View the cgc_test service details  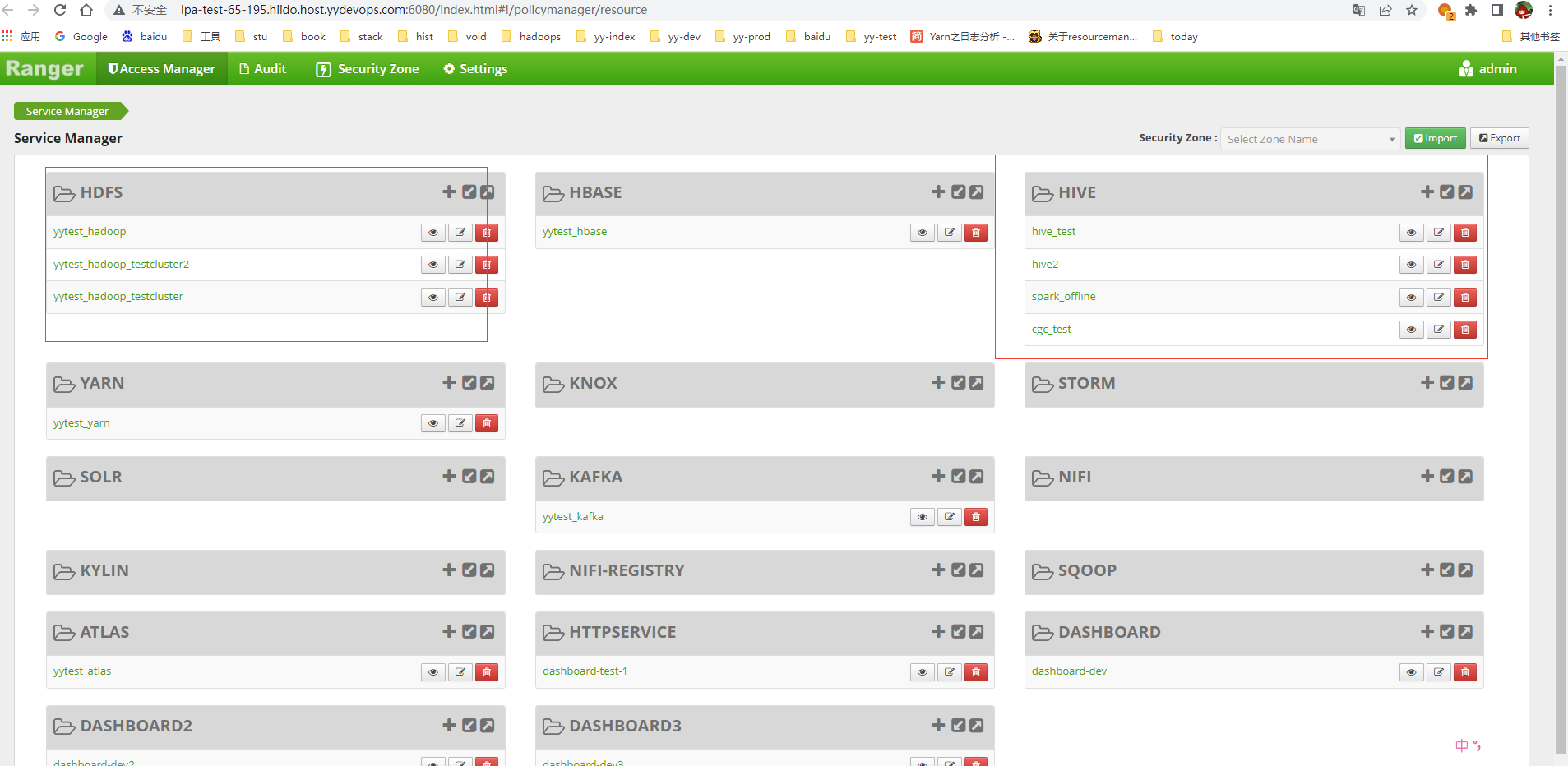1411,330
